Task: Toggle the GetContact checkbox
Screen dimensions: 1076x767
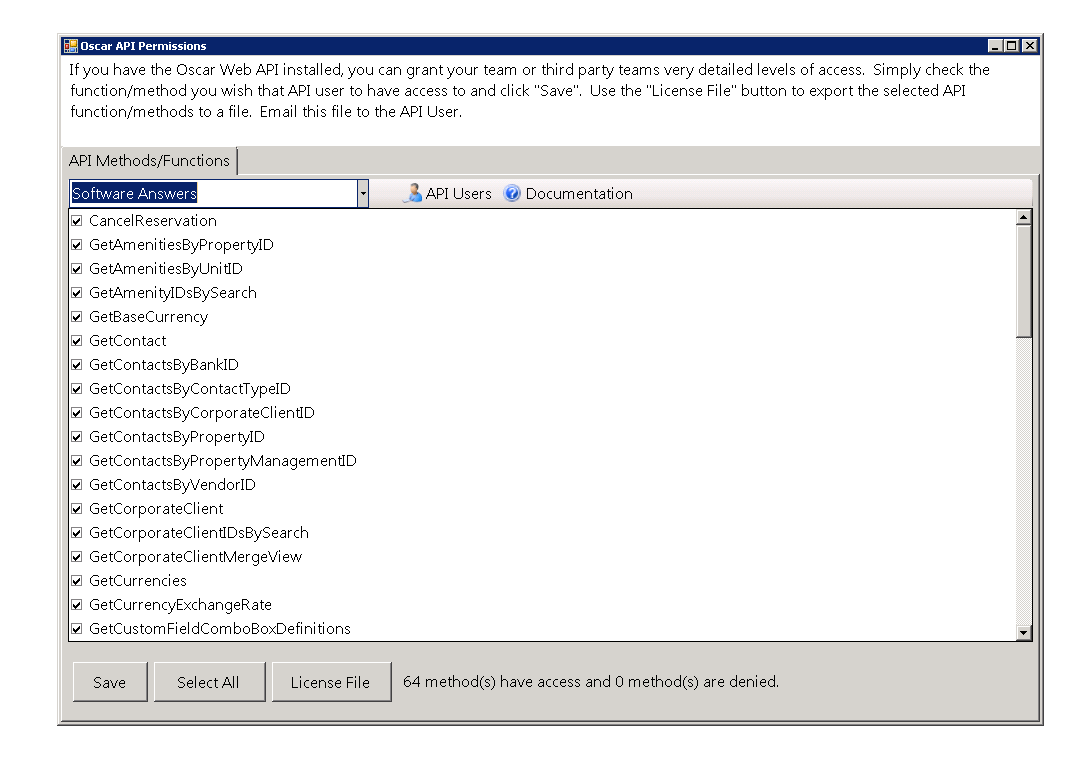Action: [x=77, y=340]
